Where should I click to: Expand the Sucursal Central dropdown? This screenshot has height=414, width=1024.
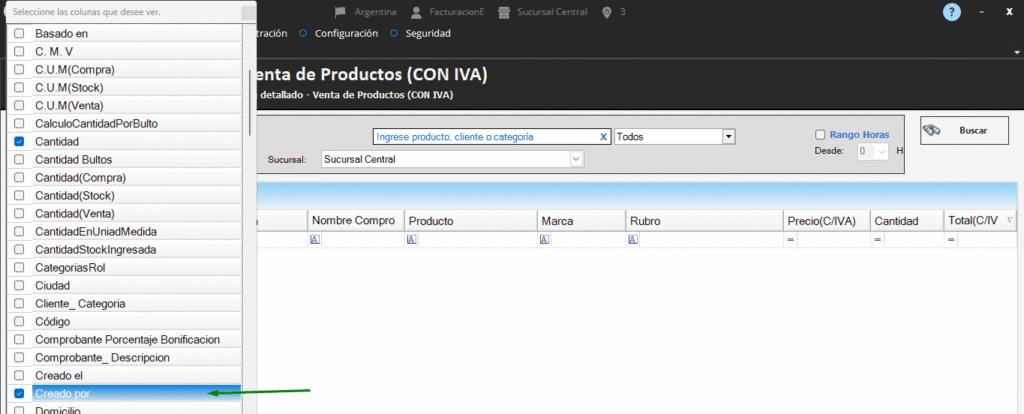[x=576, y=159]
